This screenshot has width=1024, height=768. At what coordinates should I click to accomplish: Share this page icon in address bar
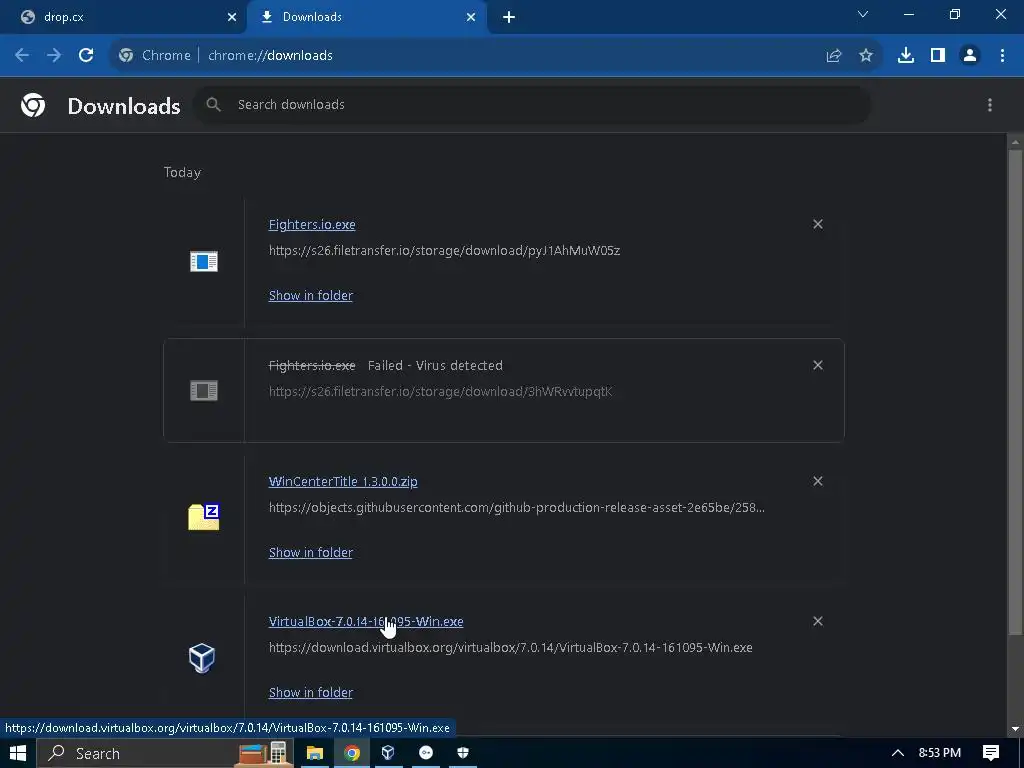tap(834, 56)
